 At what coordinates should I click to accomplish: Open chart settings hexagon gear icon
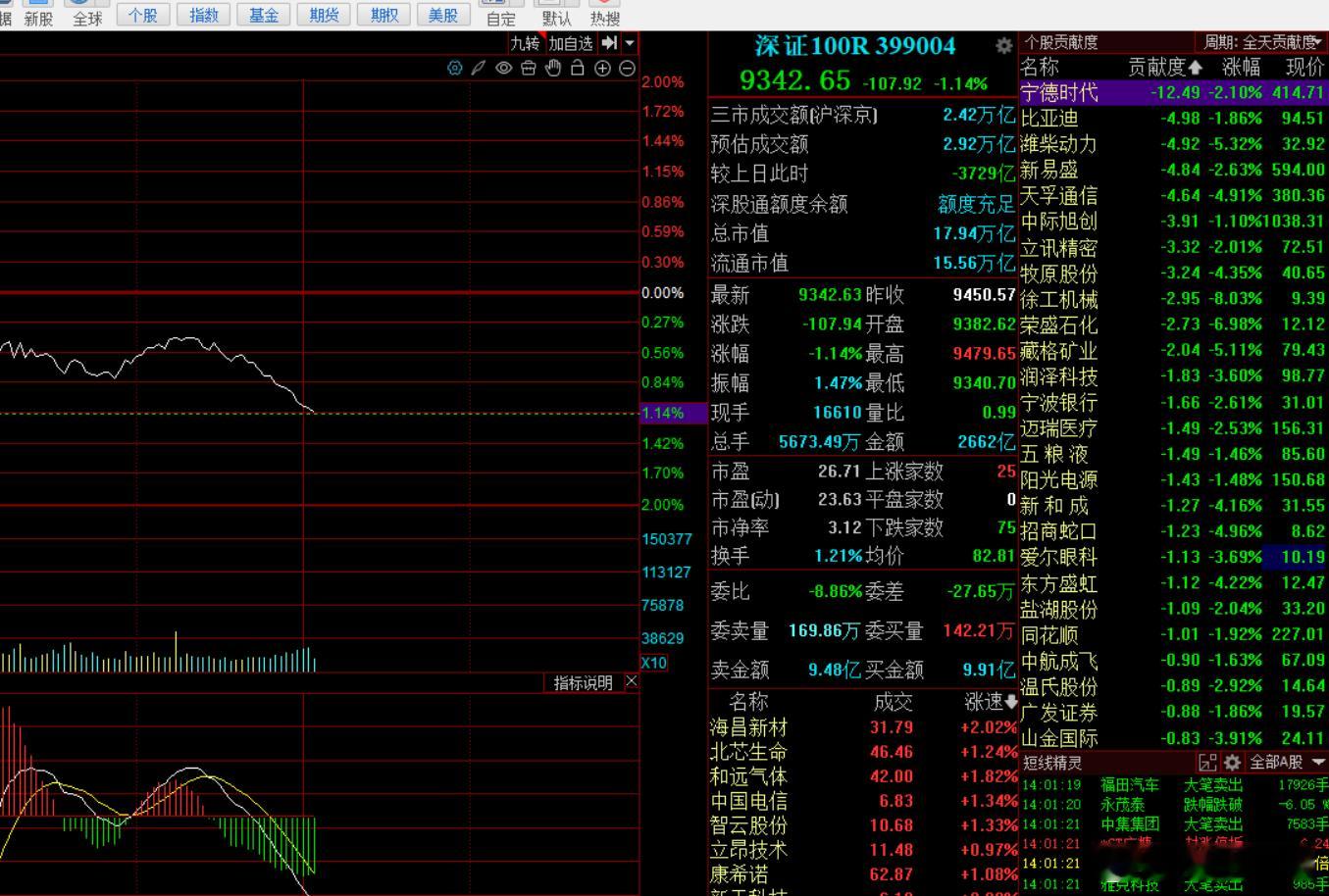pos(454,68)
